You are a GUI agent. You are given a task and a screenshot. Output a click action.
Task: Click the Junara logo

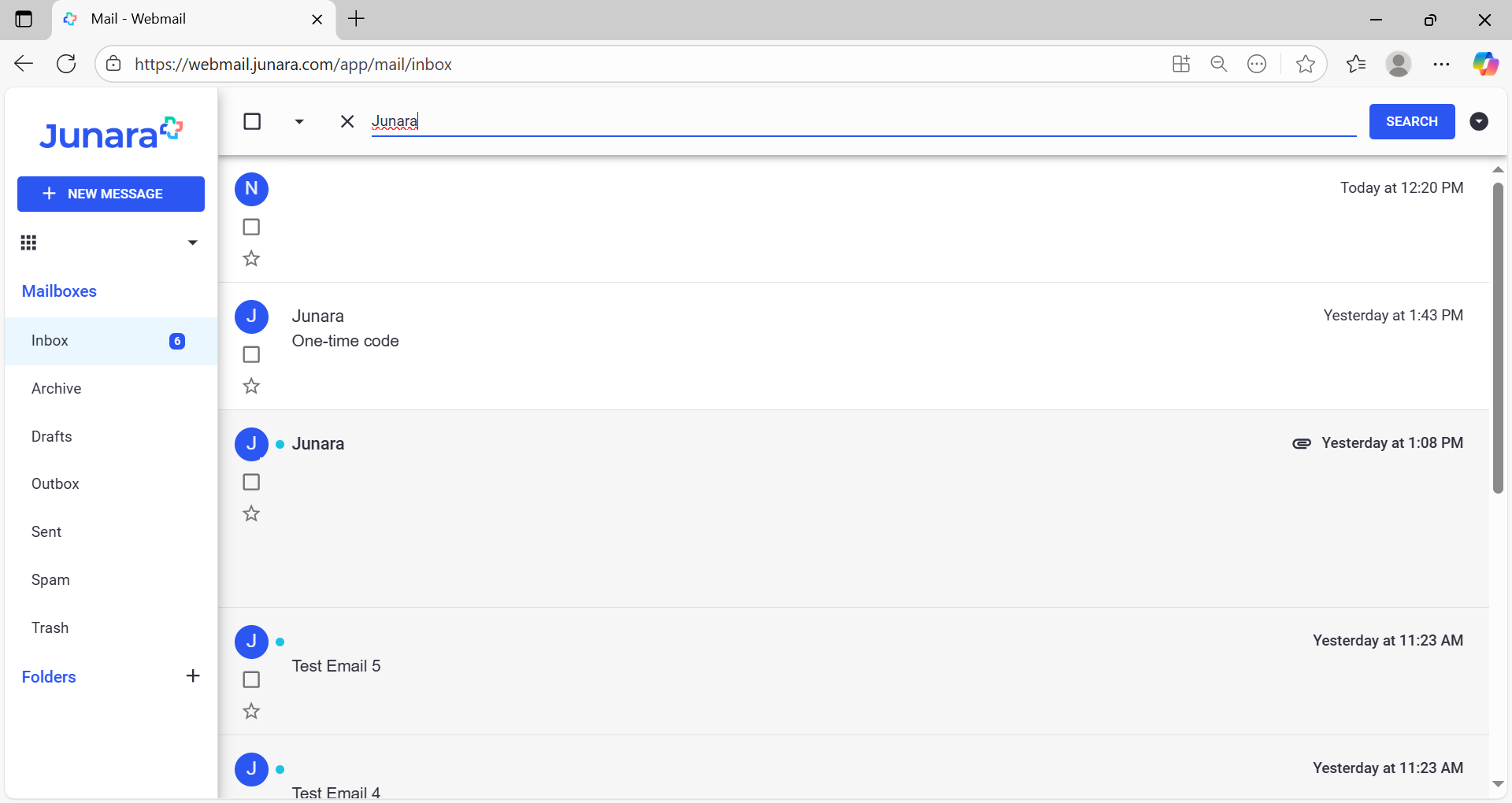click(111, 134)
